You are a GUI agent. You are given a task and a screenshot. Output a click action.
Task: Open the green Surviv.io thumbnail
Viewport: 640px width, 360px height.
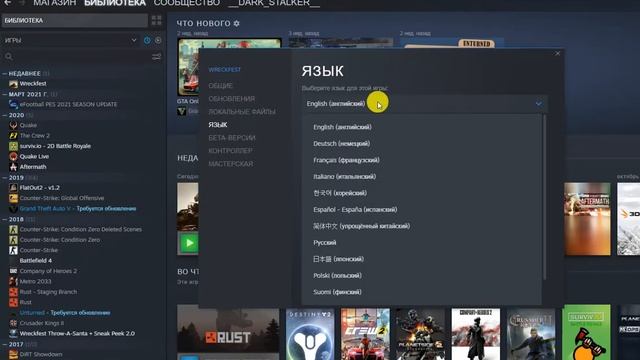pyautogui.click(x=586, y=333)
